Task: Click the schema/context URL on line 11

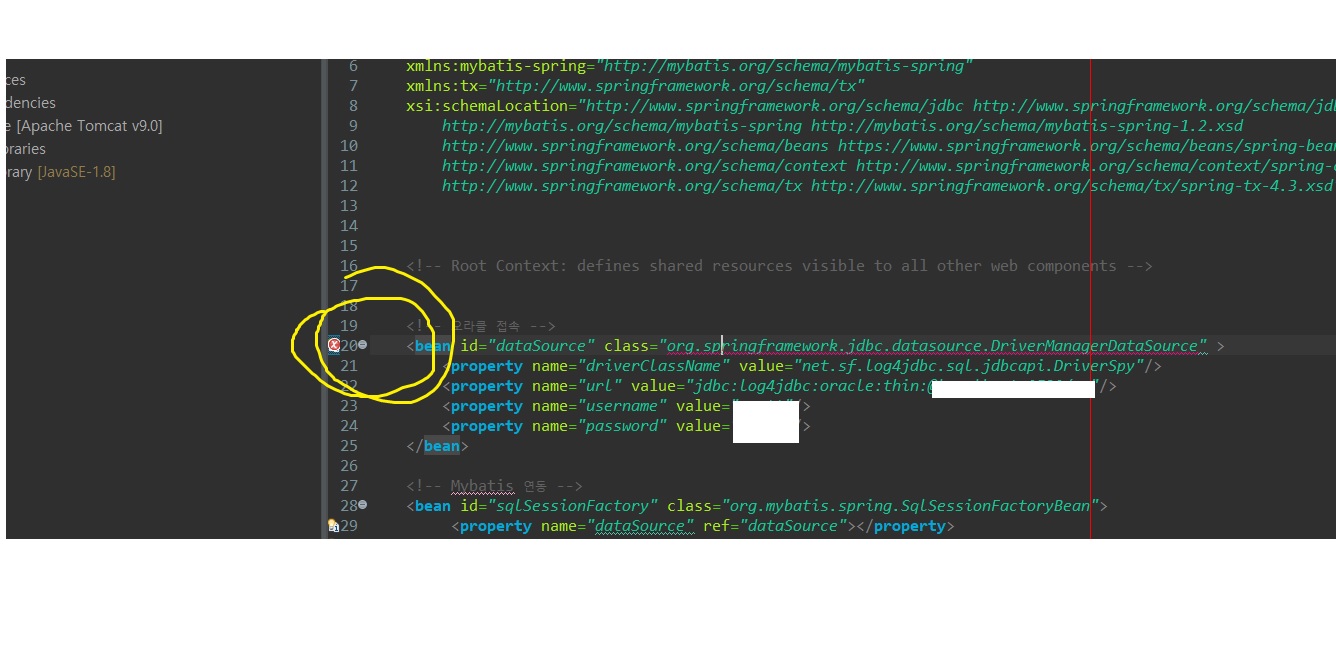Action: pyautogui.click(x=644, y=166)
